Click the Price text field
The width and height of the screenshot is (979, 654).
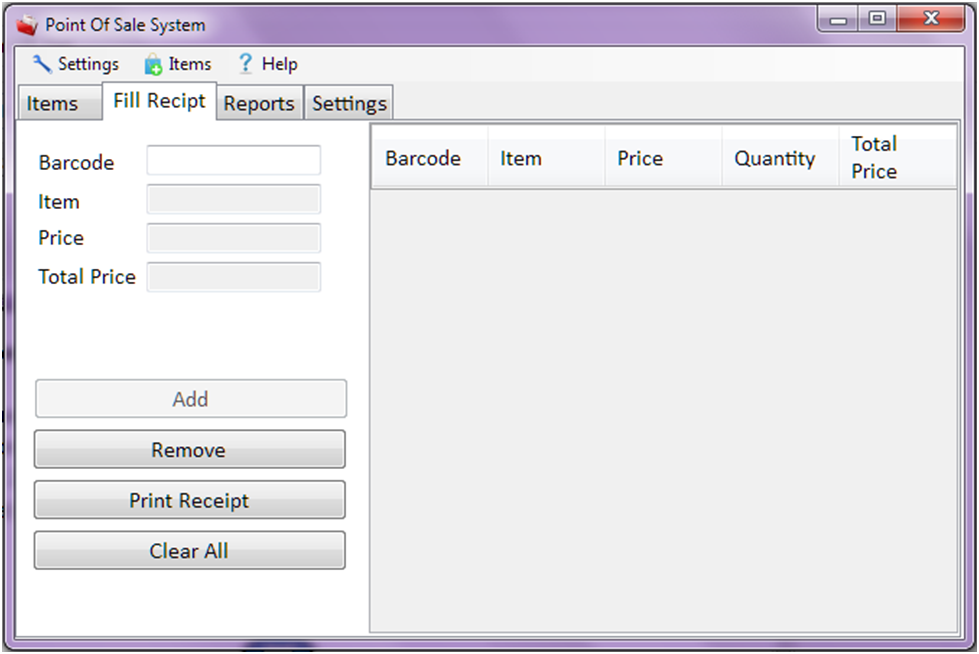(x=234, y=238)
